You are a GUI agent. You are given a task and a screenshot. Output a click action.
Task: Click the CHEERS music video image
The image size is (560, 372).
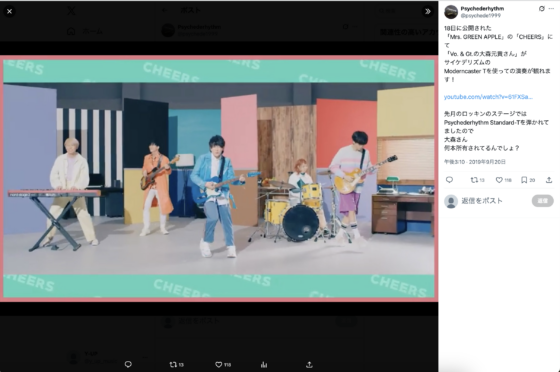[x=219, y=179]
